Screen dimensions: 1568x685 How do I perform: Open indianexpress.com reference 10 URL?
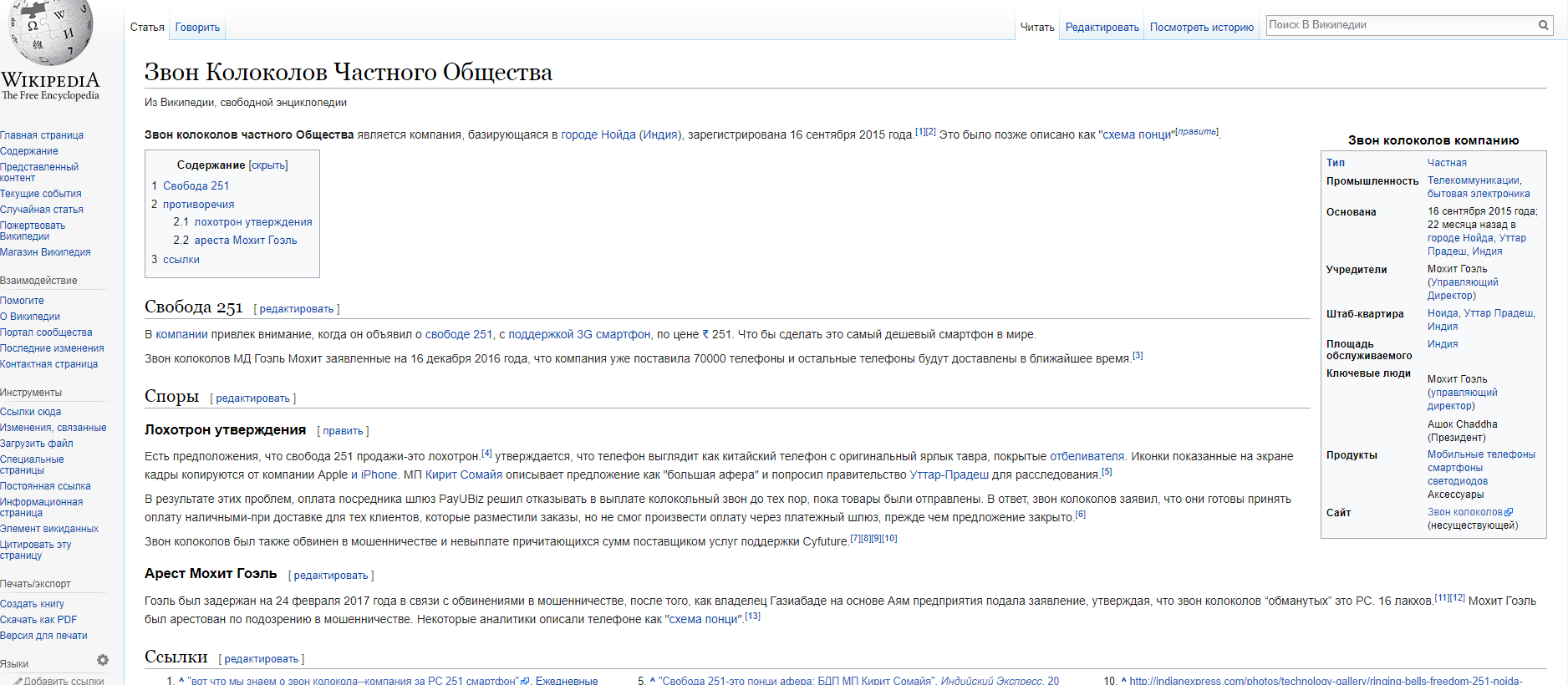1326,681
